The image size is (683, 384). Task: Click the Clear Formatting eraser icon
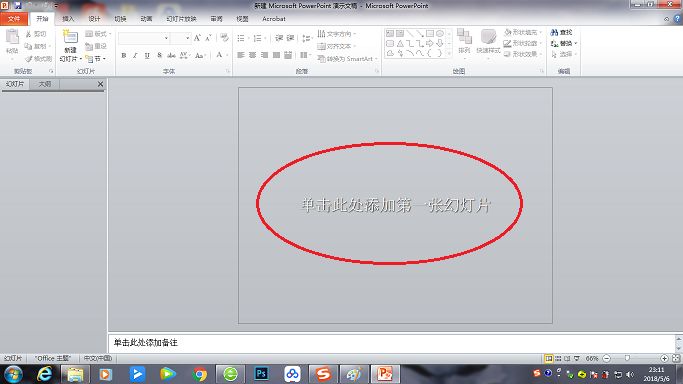point(224,38)
